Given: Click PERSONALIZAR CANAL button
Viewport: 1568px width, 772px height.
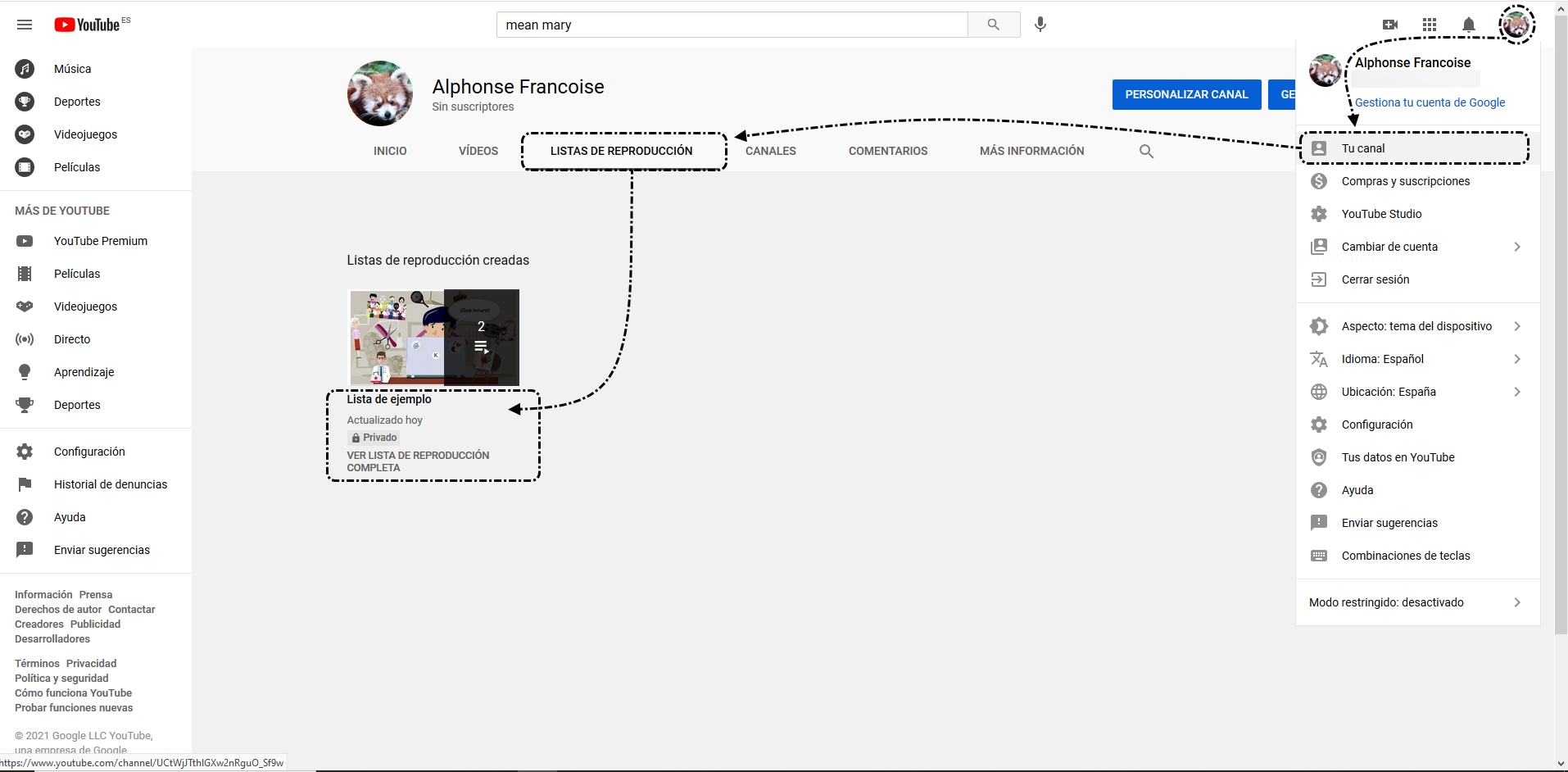Looking at the screenshot, I should [x=1186, y=94].
